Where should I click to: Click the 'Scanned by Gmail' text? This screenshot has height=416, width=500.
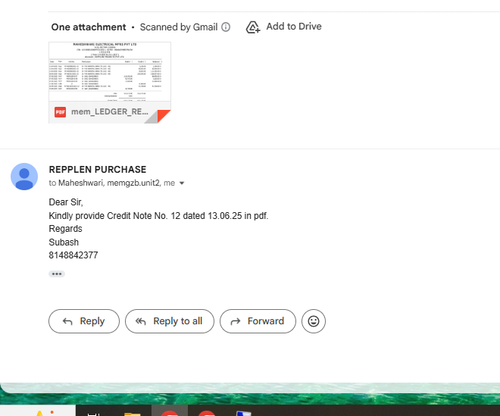pyautogui.click(x=179, y=27)
